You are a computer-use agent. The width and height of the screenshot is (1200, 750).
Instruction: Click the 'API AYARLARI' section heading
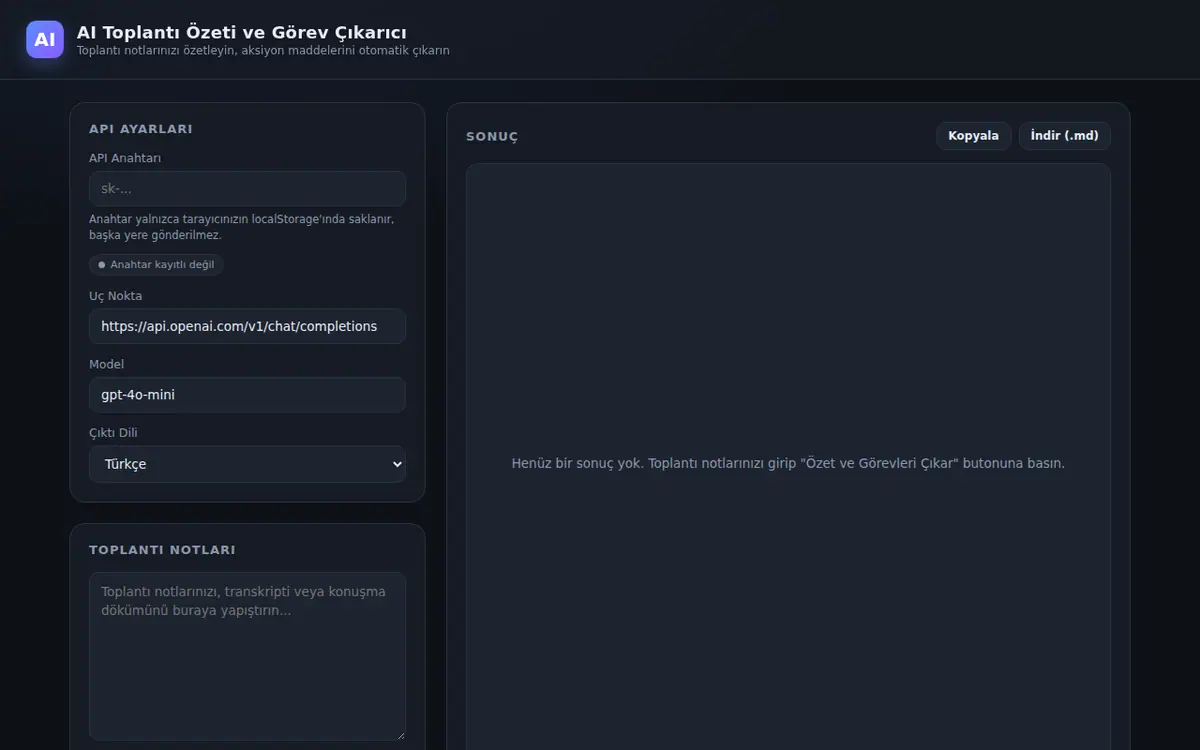click(x=141, y=129)
